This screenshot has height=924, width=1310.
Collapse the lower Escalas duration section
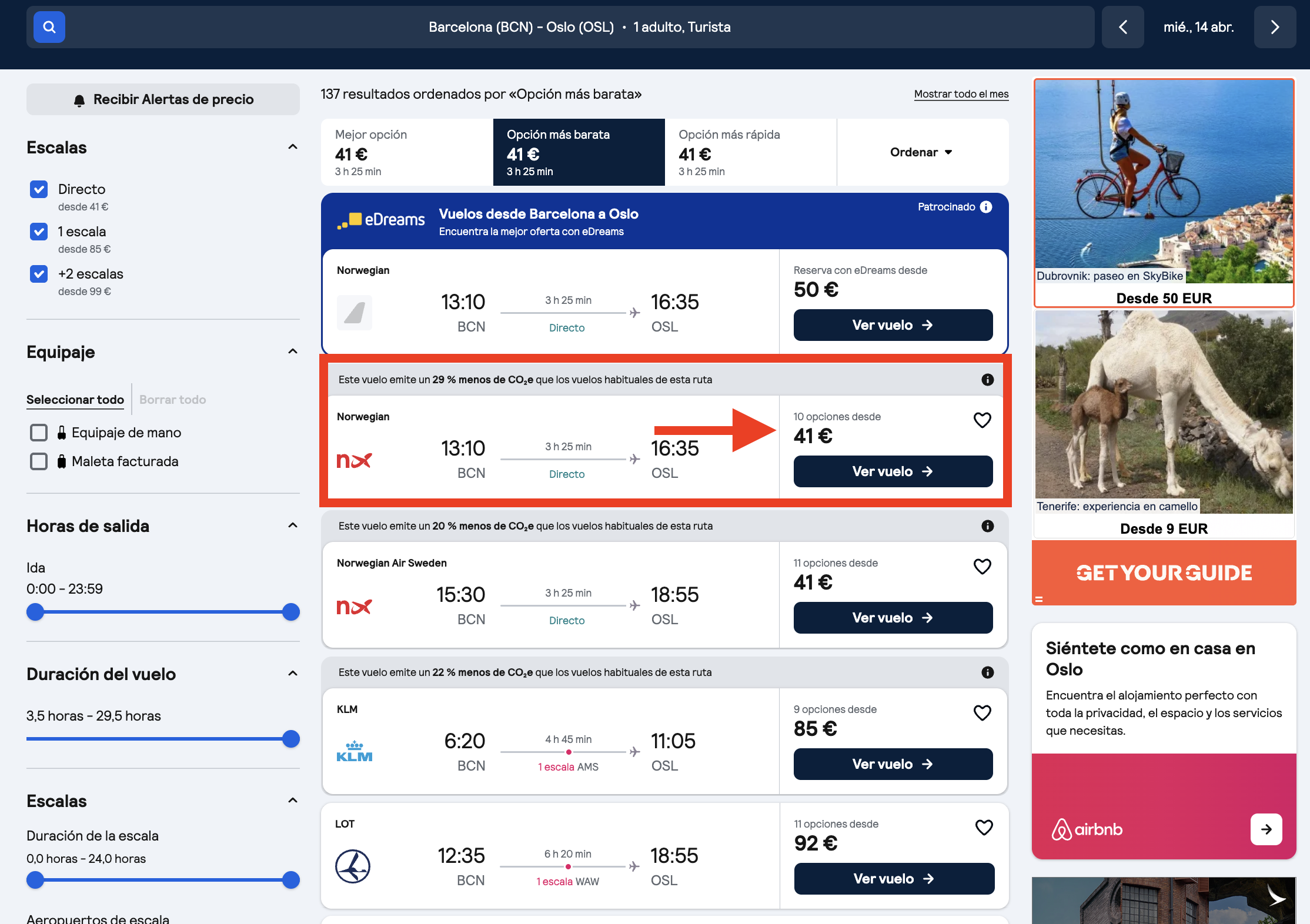[x=292, y=801]
